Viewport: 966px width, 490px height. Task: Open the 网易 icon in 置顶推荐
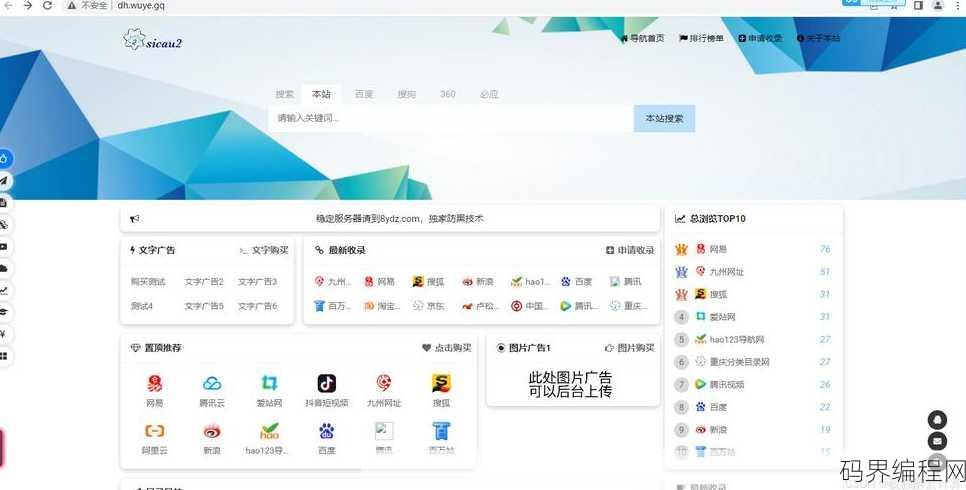pyautogui.click(x=155, y=383)
